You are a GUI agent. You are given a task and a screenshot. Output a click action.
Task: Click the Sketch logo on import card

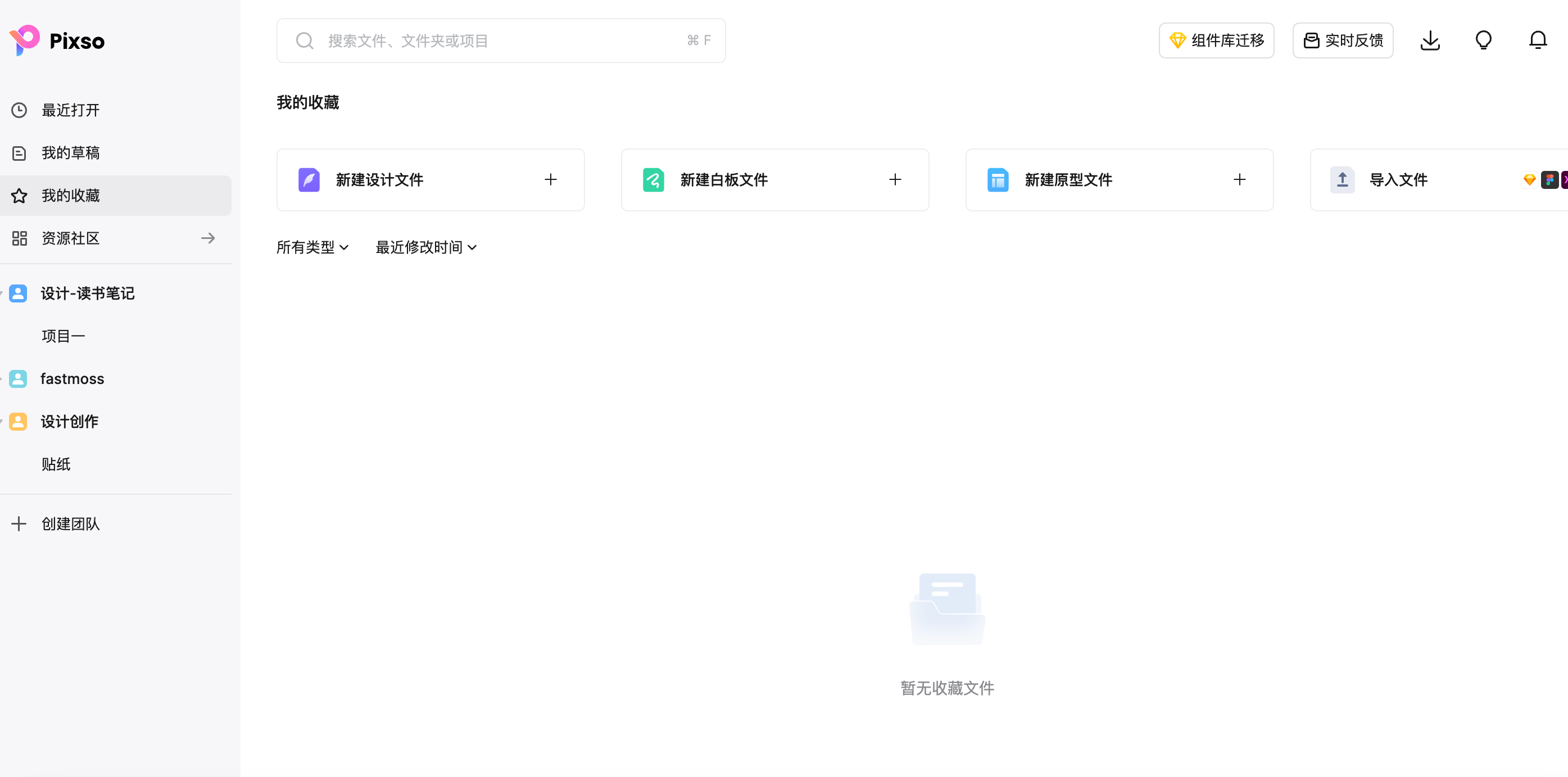point(1530,180)
